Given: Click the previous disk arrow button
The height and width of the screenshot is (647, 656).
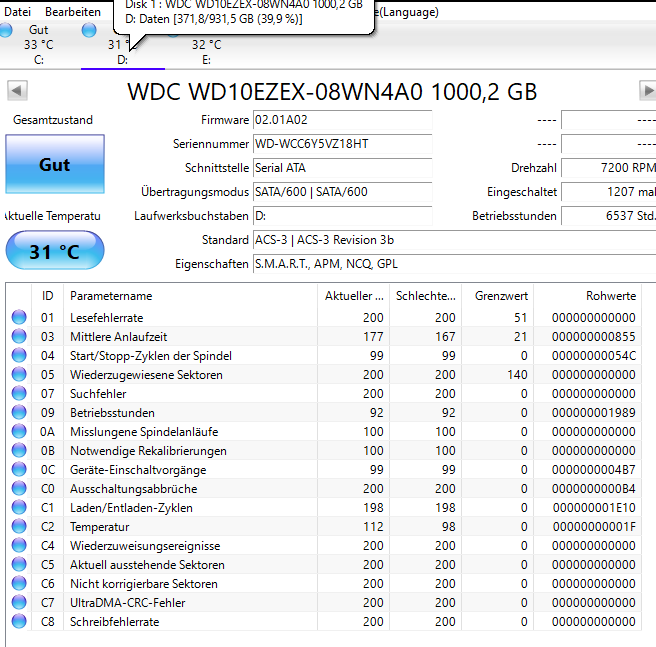Looking at the screenshot, I should pos(17,90).
